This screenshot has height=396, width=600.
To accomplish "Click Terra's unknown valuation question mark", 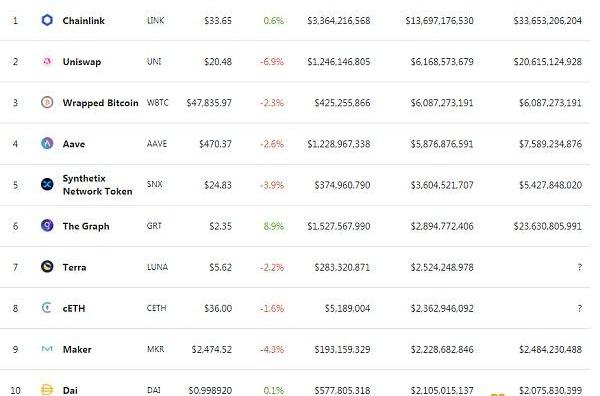I will pyautogui.click(x=580, y=267).
